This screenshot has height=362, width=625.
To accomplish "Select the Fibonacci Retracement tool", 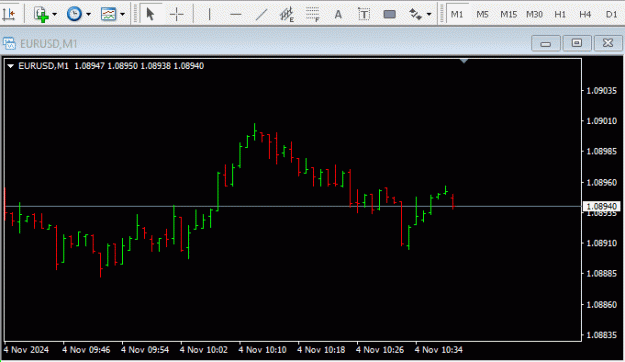I will (x=313, y=14).
